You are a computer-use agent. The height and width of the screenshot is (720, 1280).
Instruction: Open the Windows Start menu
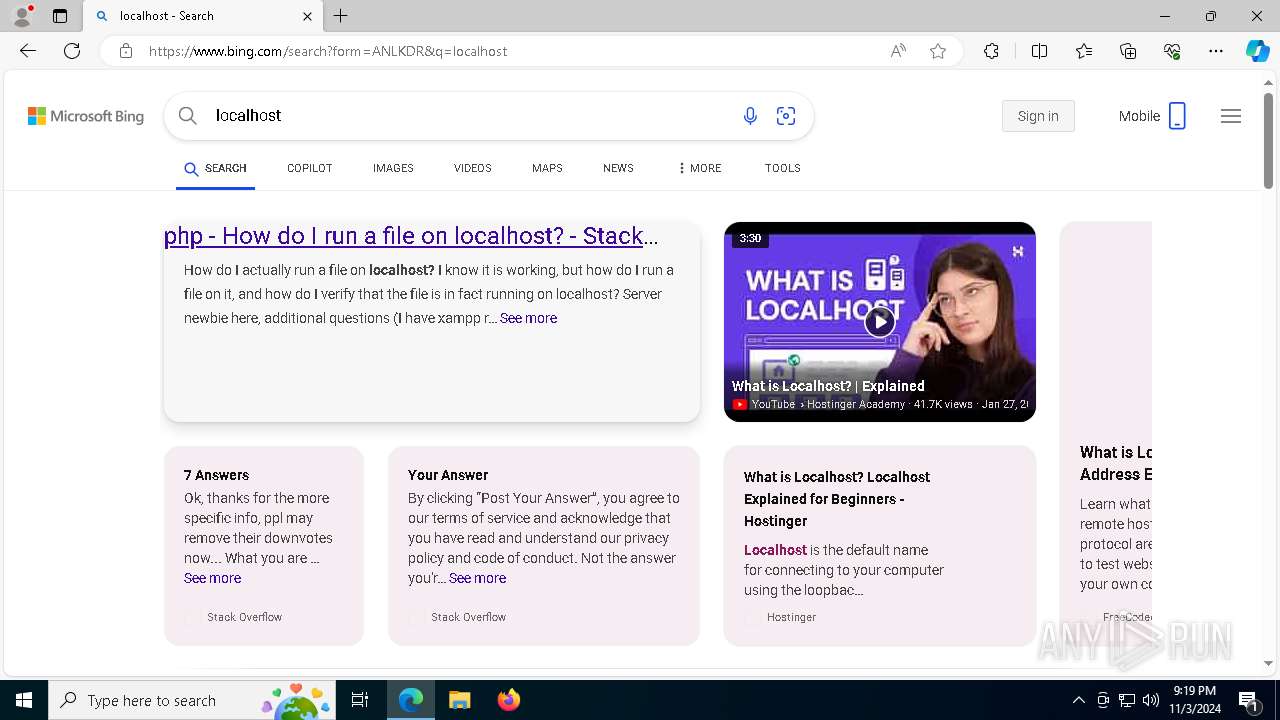click(x=24, y=700)
